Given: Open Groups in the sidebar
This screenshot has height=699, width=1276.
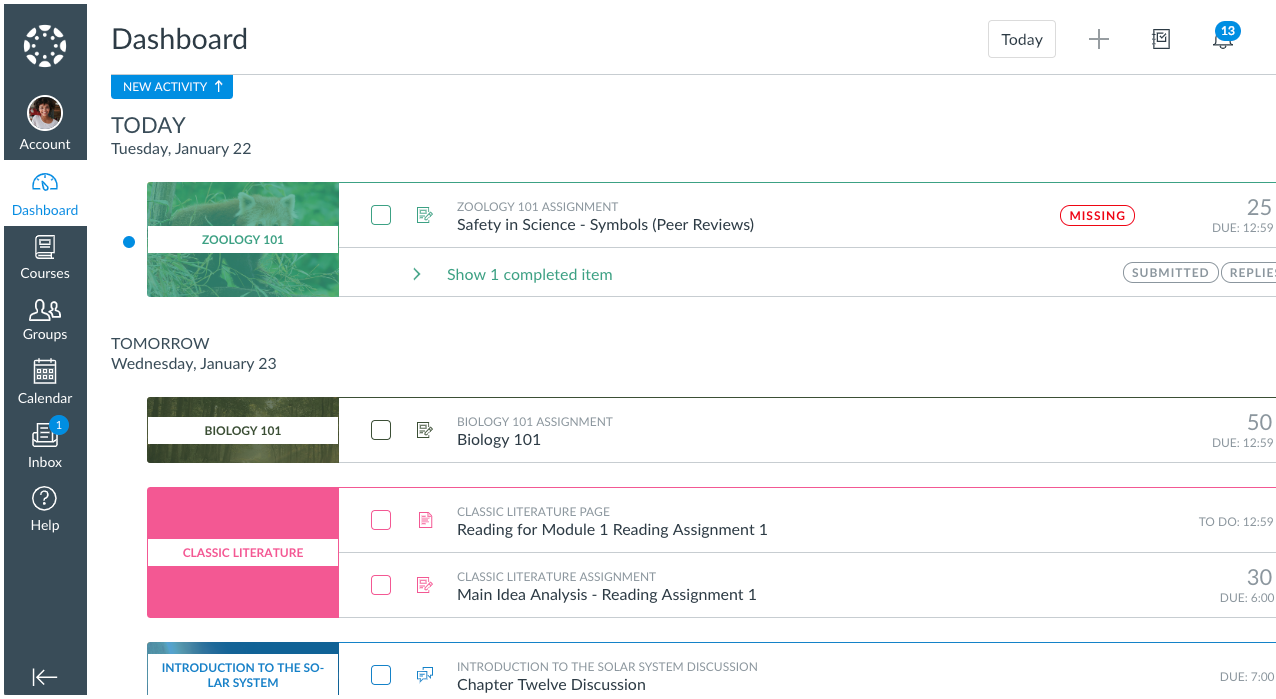Looking at the screenshot, I should 45,320.
